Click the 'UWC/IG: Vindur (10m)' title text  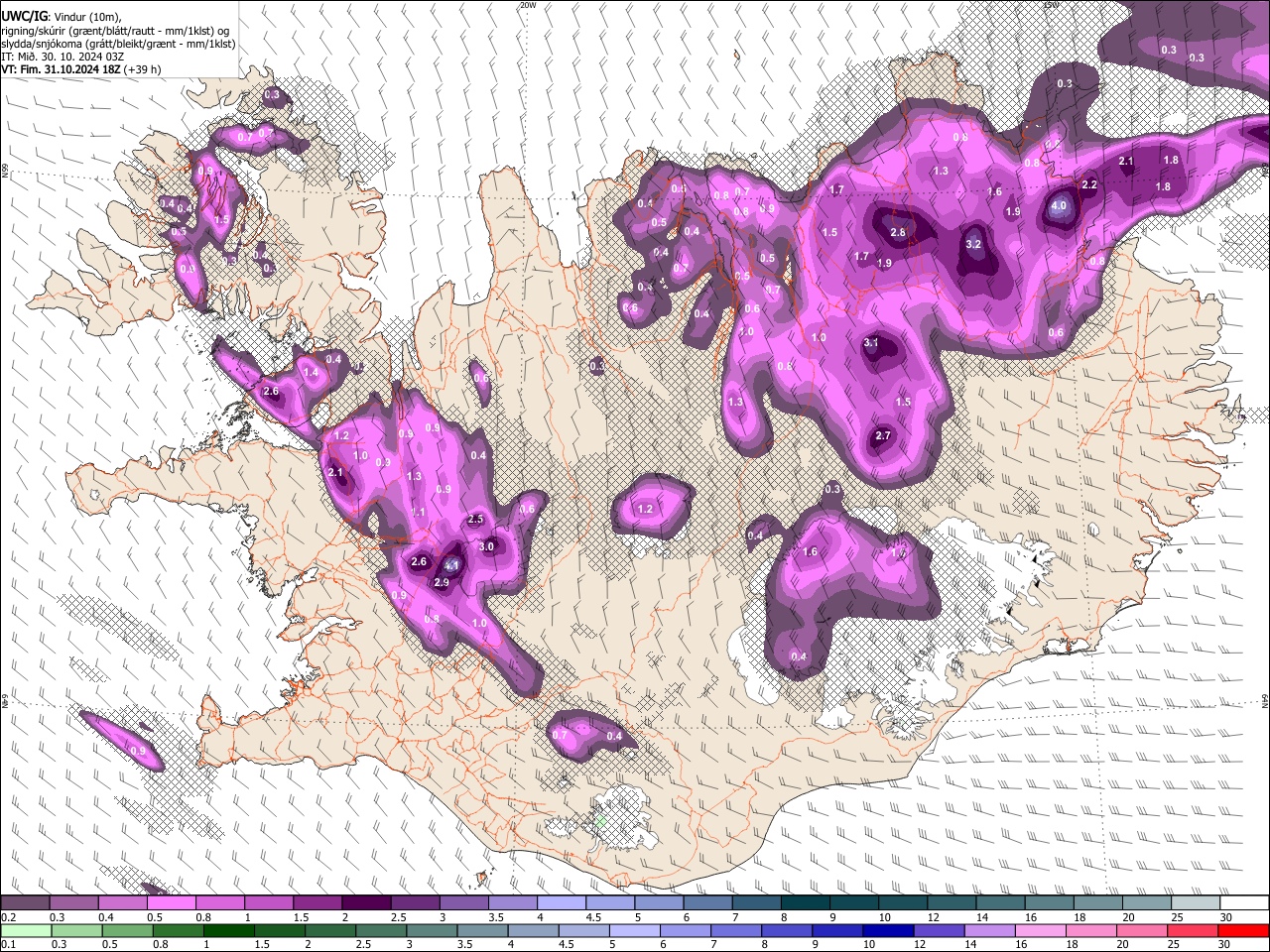click(61, 17)
